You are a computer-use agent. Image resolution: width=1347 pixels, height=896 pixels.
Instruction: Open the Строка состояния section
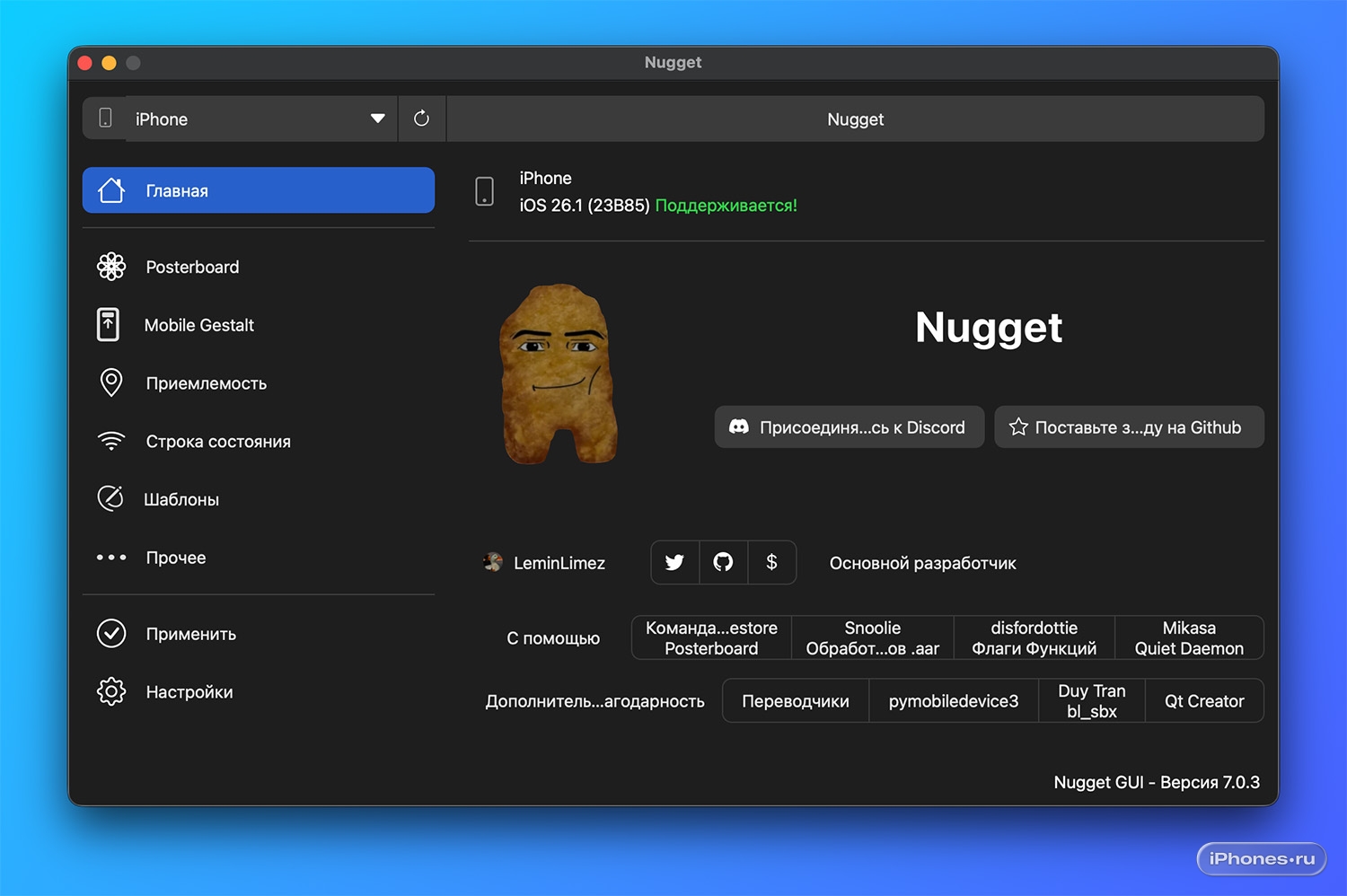point(259,442)
